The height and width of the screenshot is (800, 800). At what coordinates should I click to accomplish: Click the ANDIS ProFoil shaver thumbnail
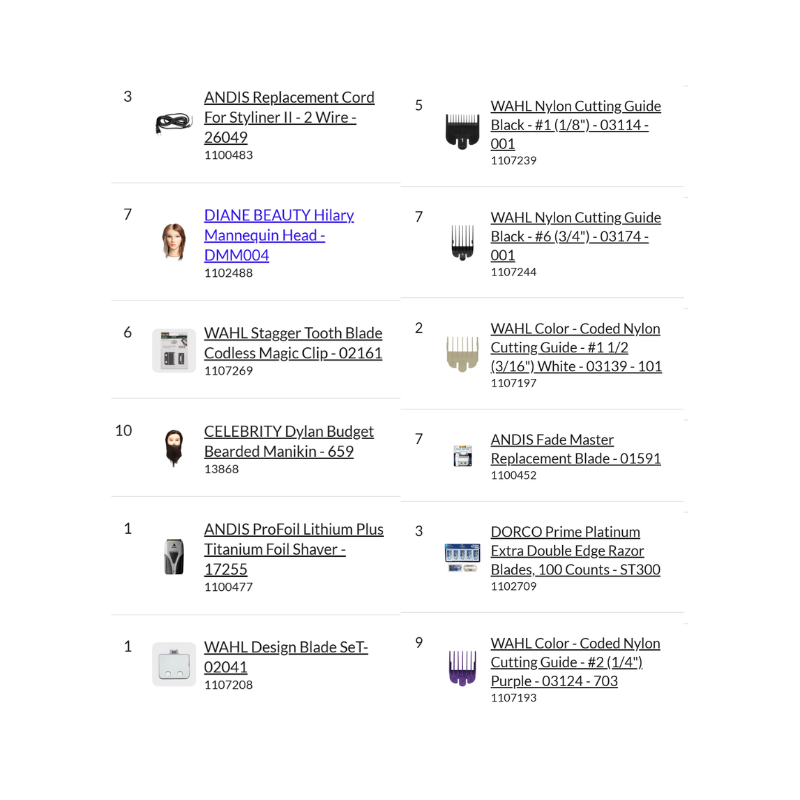174,556
